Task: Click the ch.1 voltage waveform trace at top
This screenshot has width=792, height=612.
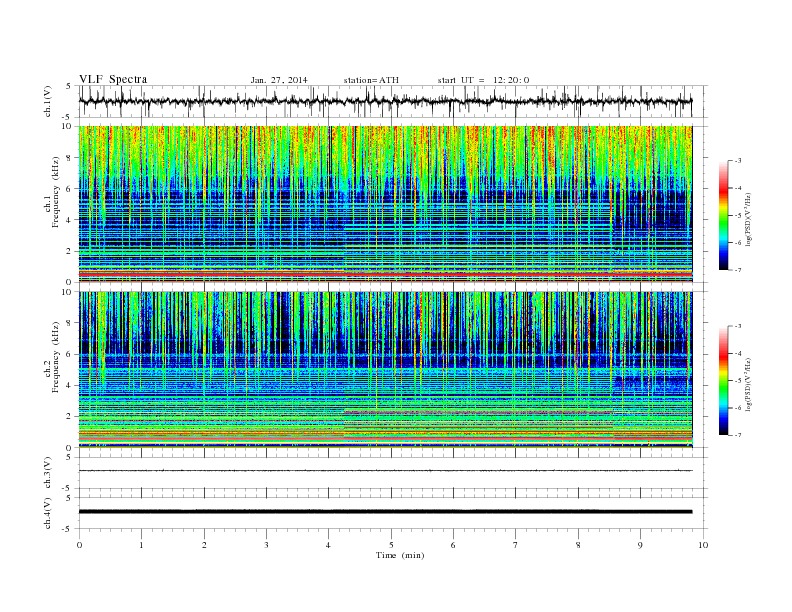Action: (385, 101)
